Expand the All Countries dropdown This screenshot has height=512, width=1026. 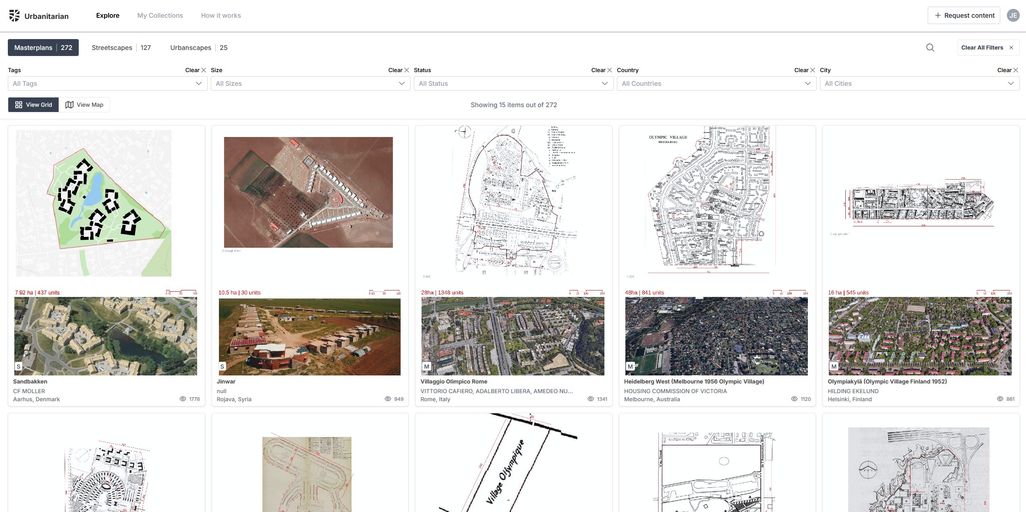click(x=715, y=84)
